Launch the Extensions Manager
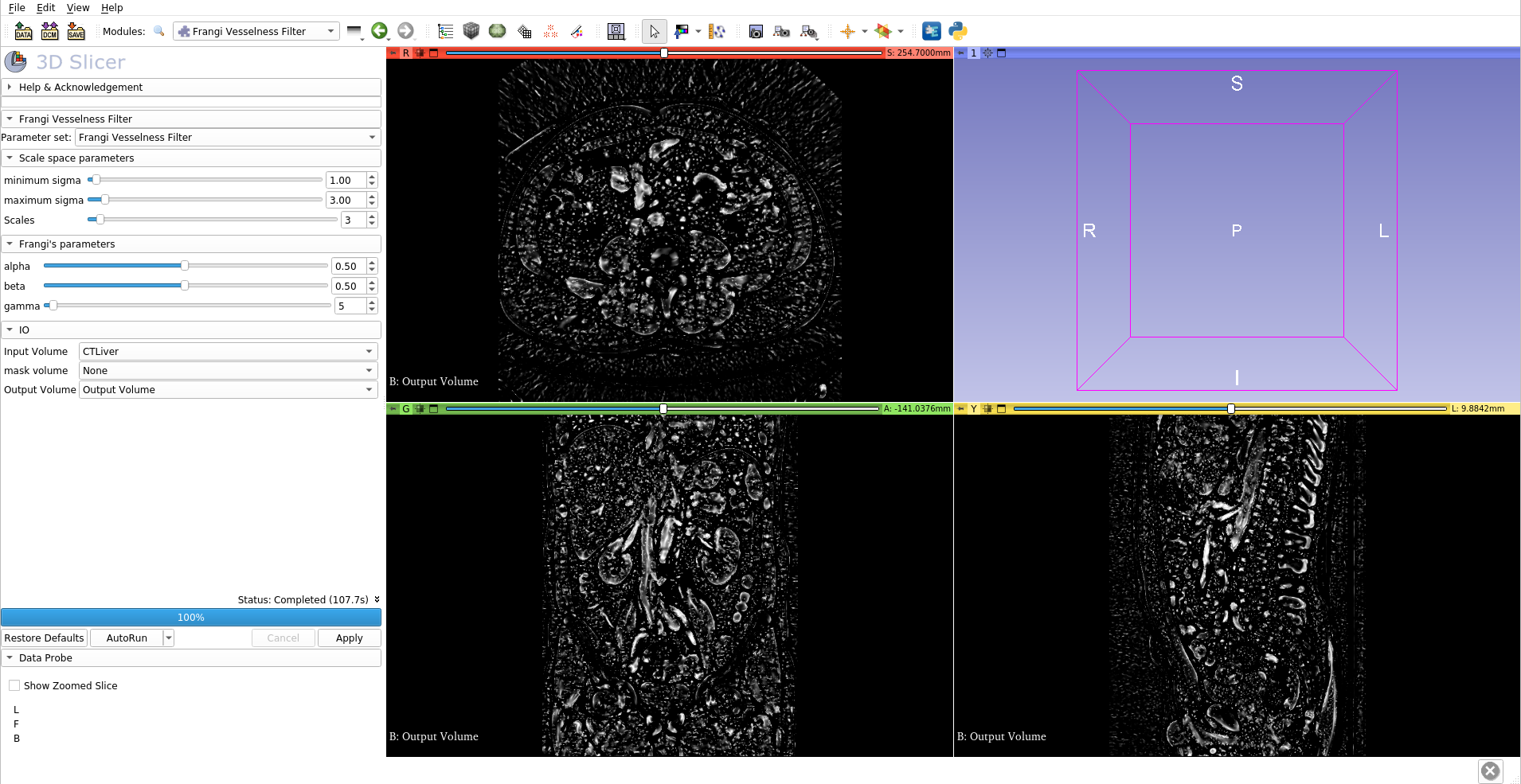The width and height of the screenshot is (1521, 784). [x=932, y=31]
